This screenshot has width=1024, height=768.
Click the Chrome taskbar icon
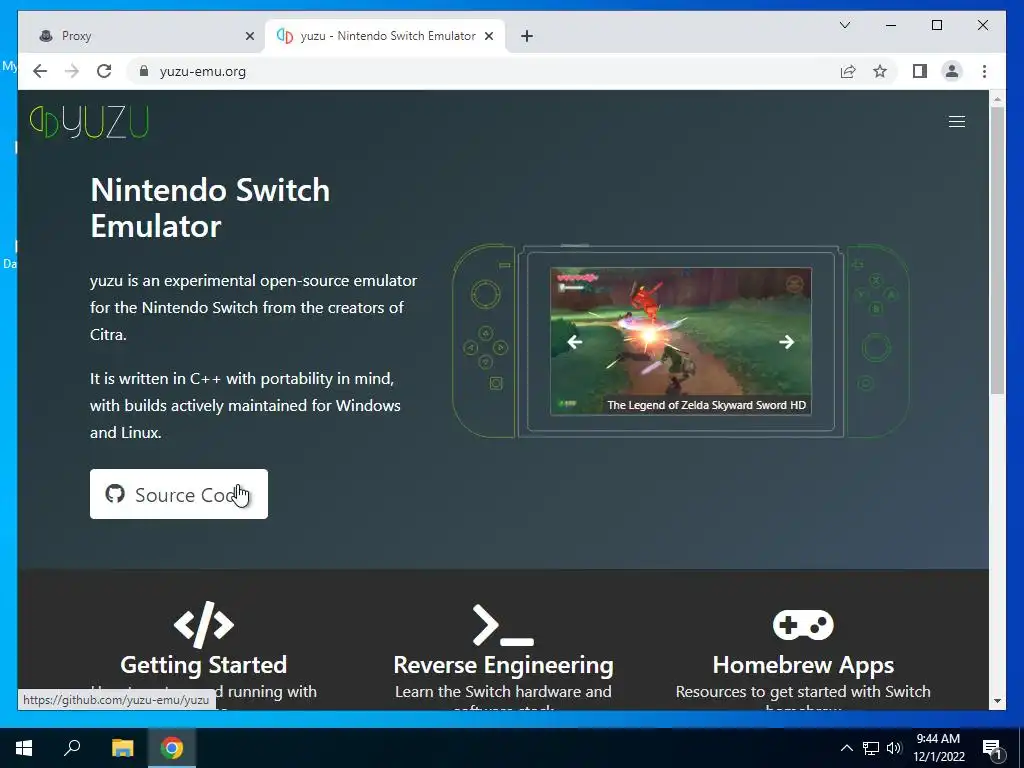(x=172, y=748)
